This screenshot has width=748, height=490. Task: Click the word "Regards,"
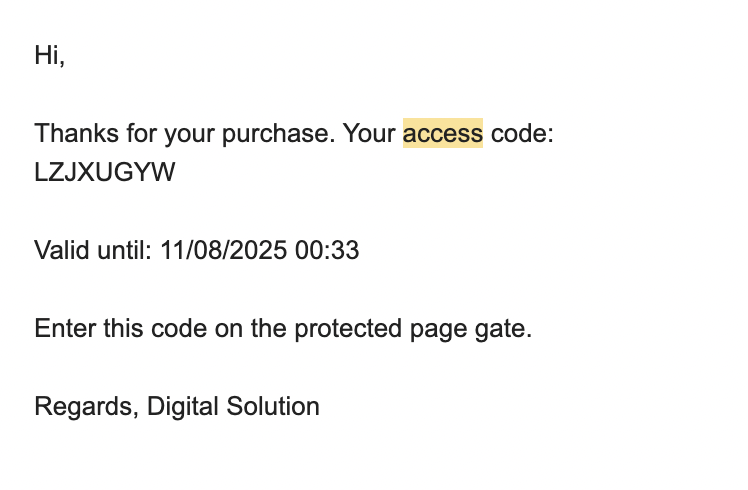click(x=87, y=407)
